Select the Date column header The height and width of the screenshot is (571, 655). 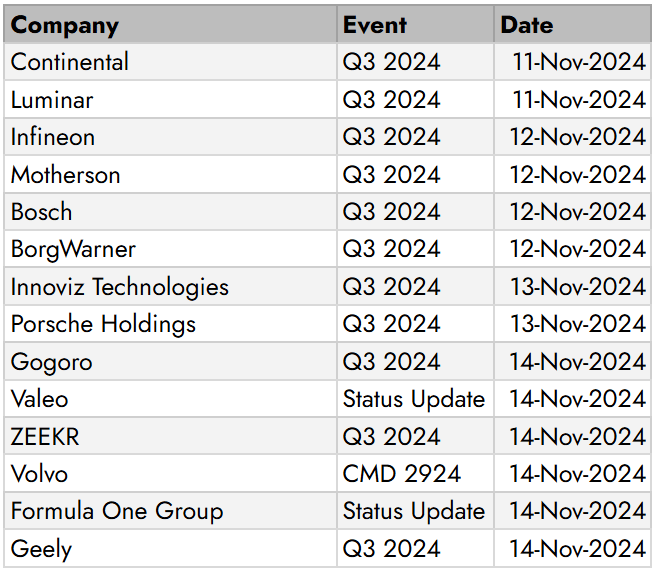(x=572, y=24)
